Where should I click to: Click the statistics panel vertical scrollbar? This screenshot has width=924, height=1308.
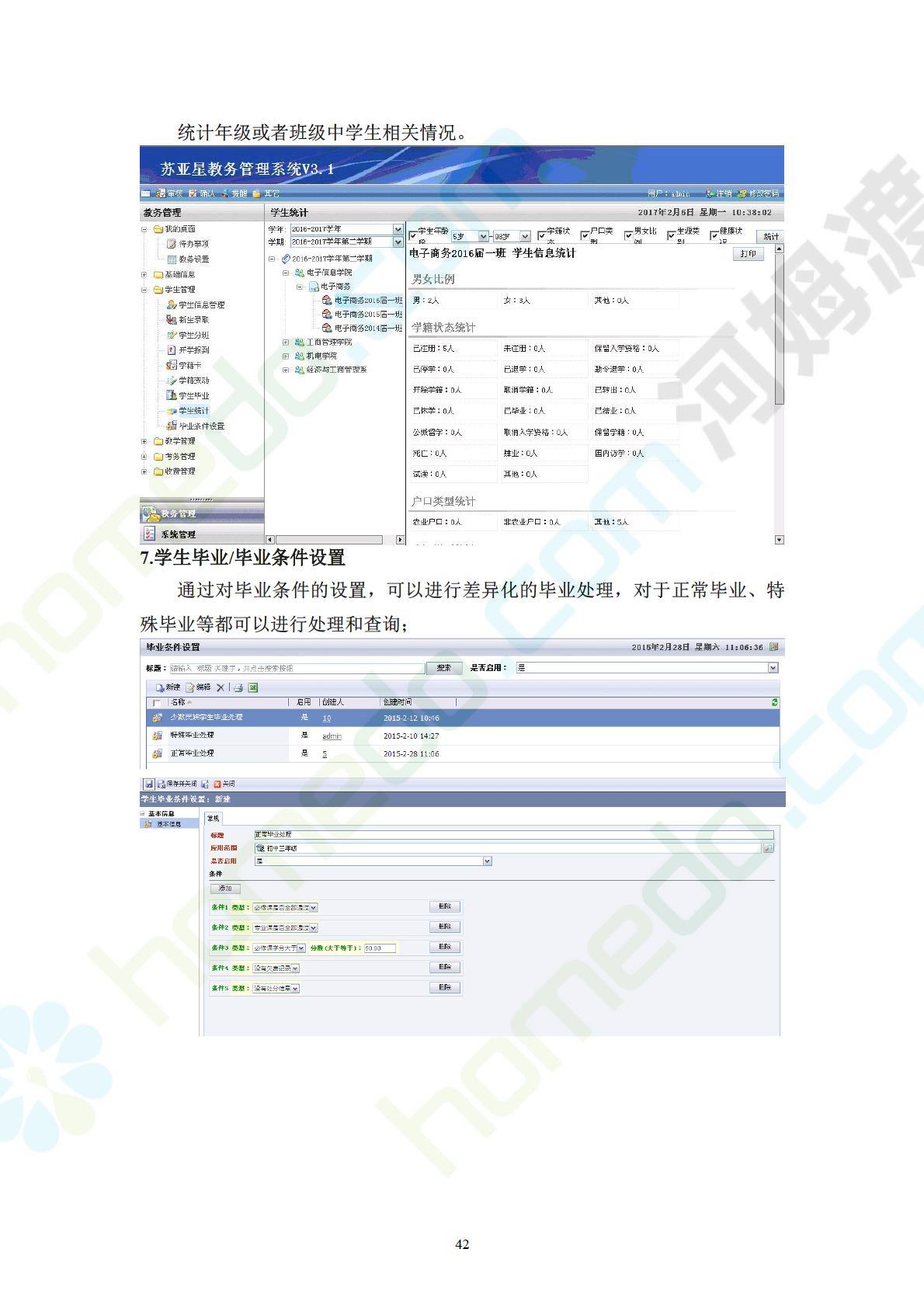pyautogui.click(x=780, y=395)
